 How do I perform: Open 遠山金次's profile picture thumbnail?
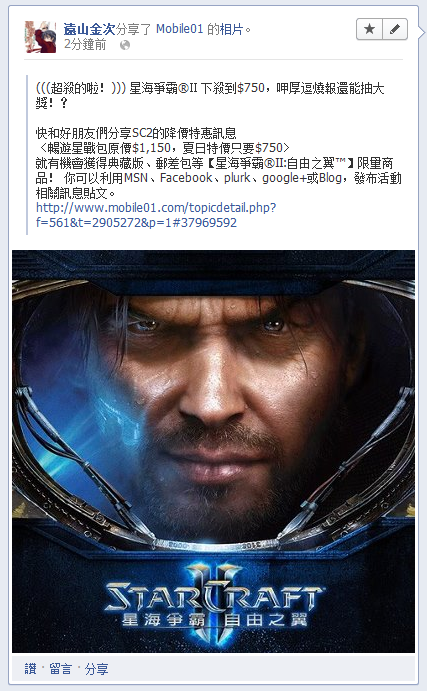41,37
